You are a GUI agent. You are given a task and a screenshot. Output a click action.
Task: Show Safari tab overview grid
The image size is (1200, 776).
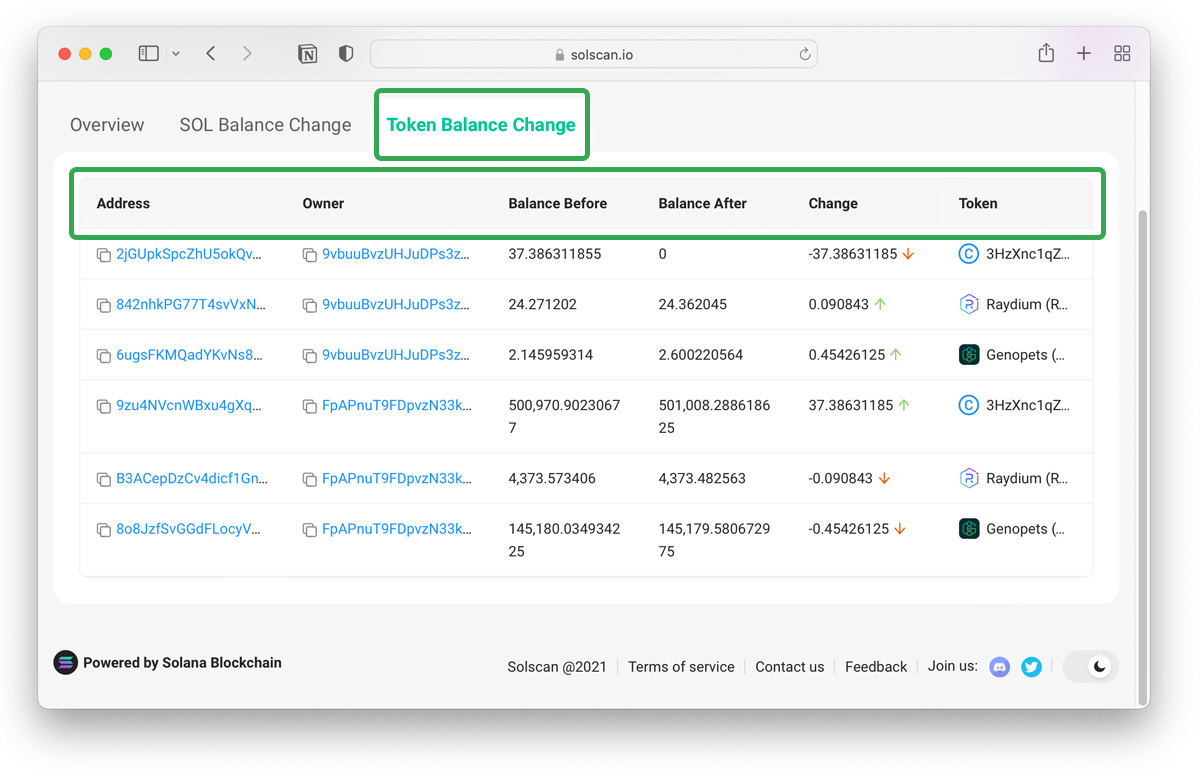click(1122, 54)
